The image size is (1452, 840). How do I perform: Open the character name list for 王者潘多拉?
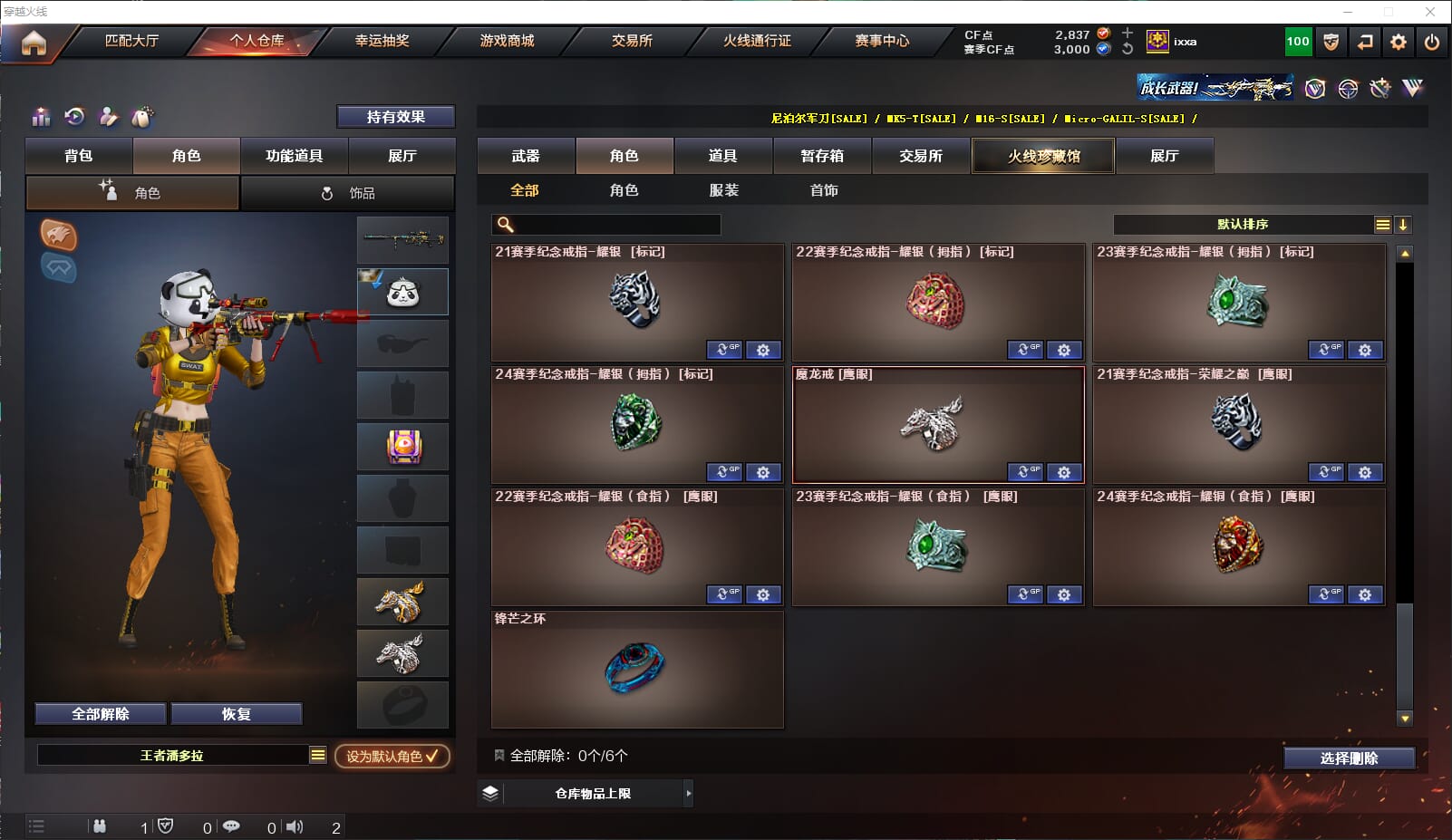click(317, 756)
